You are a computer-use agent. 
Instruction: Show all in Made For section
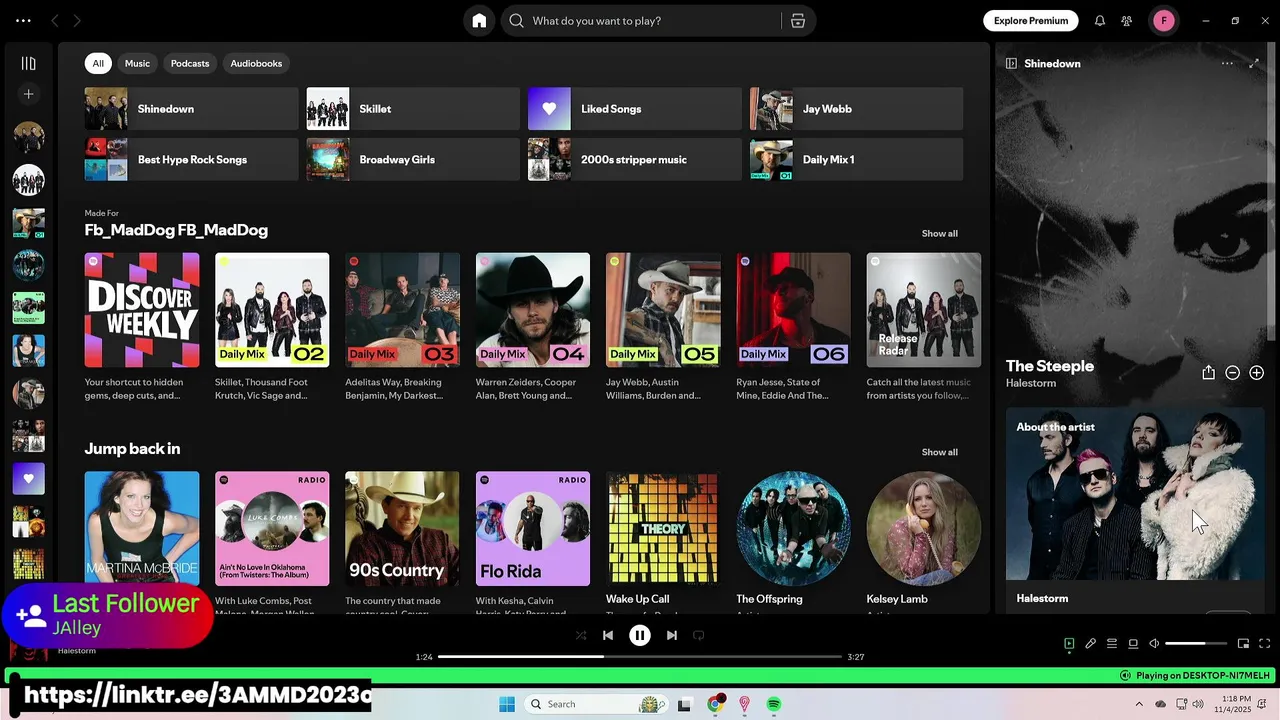point(939,233)
